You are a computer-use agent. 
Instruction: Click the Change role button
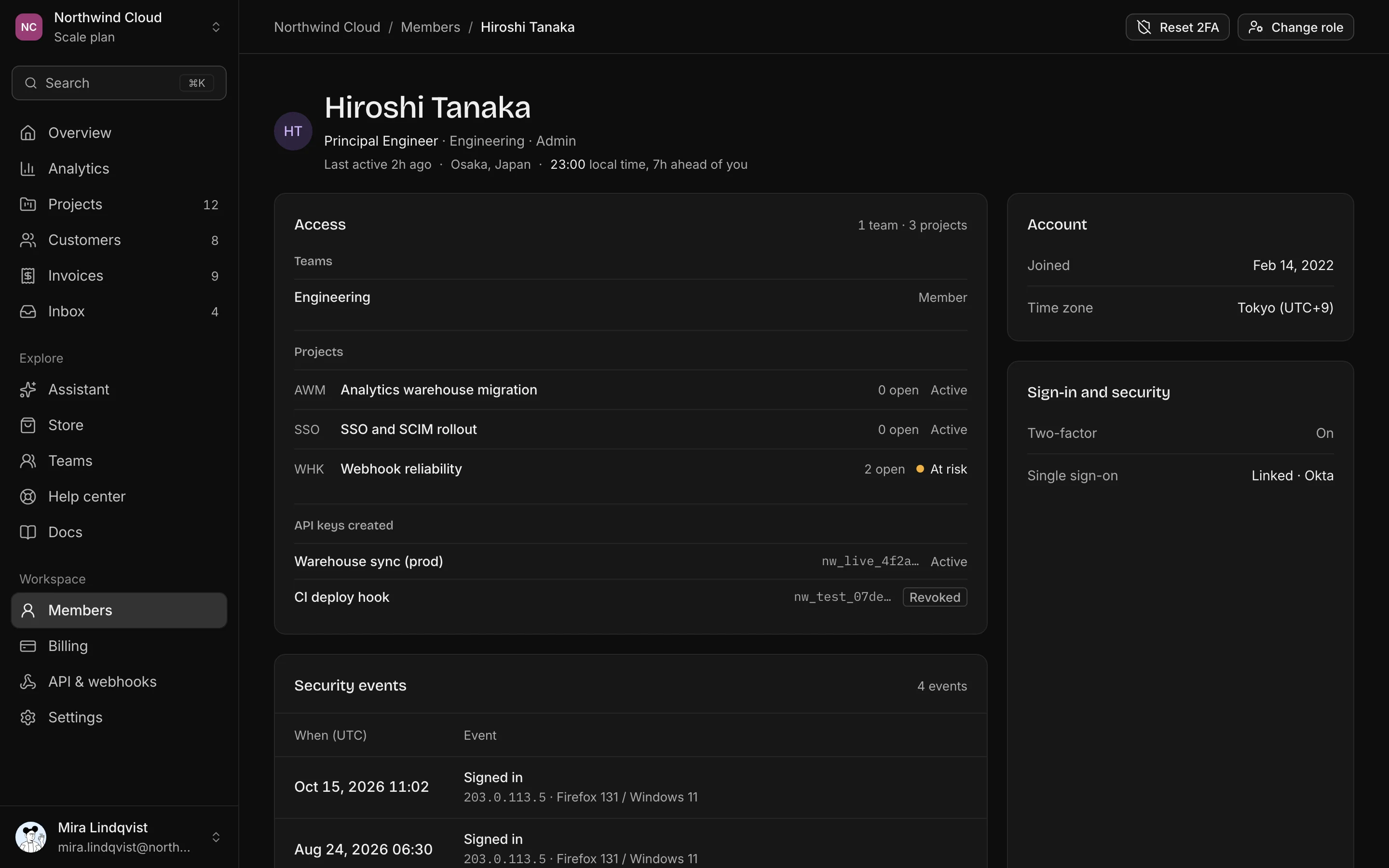(x=1295, y=27)
